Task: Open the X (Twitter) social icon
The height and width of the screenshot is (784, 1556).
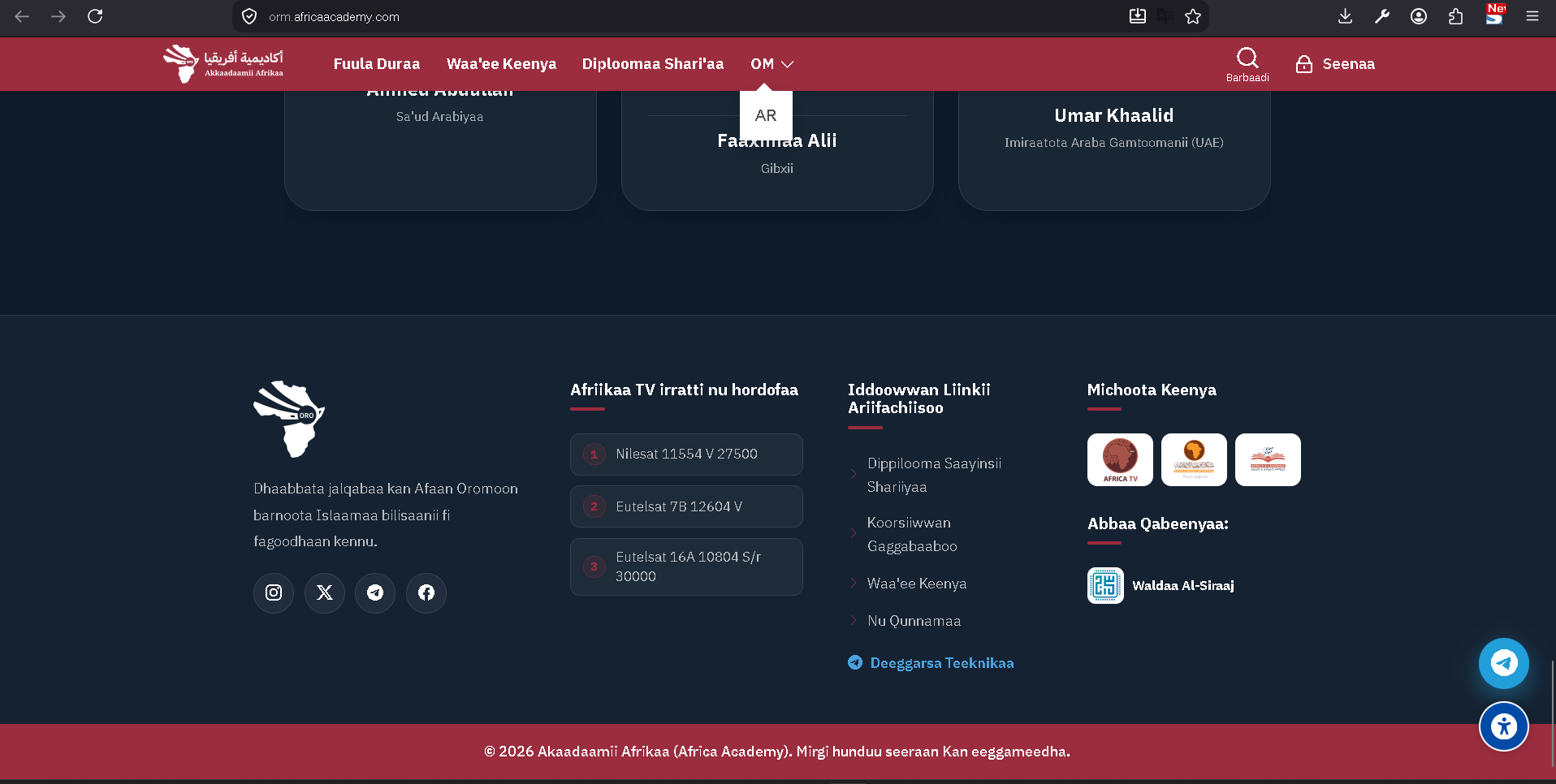Action: 325,592
